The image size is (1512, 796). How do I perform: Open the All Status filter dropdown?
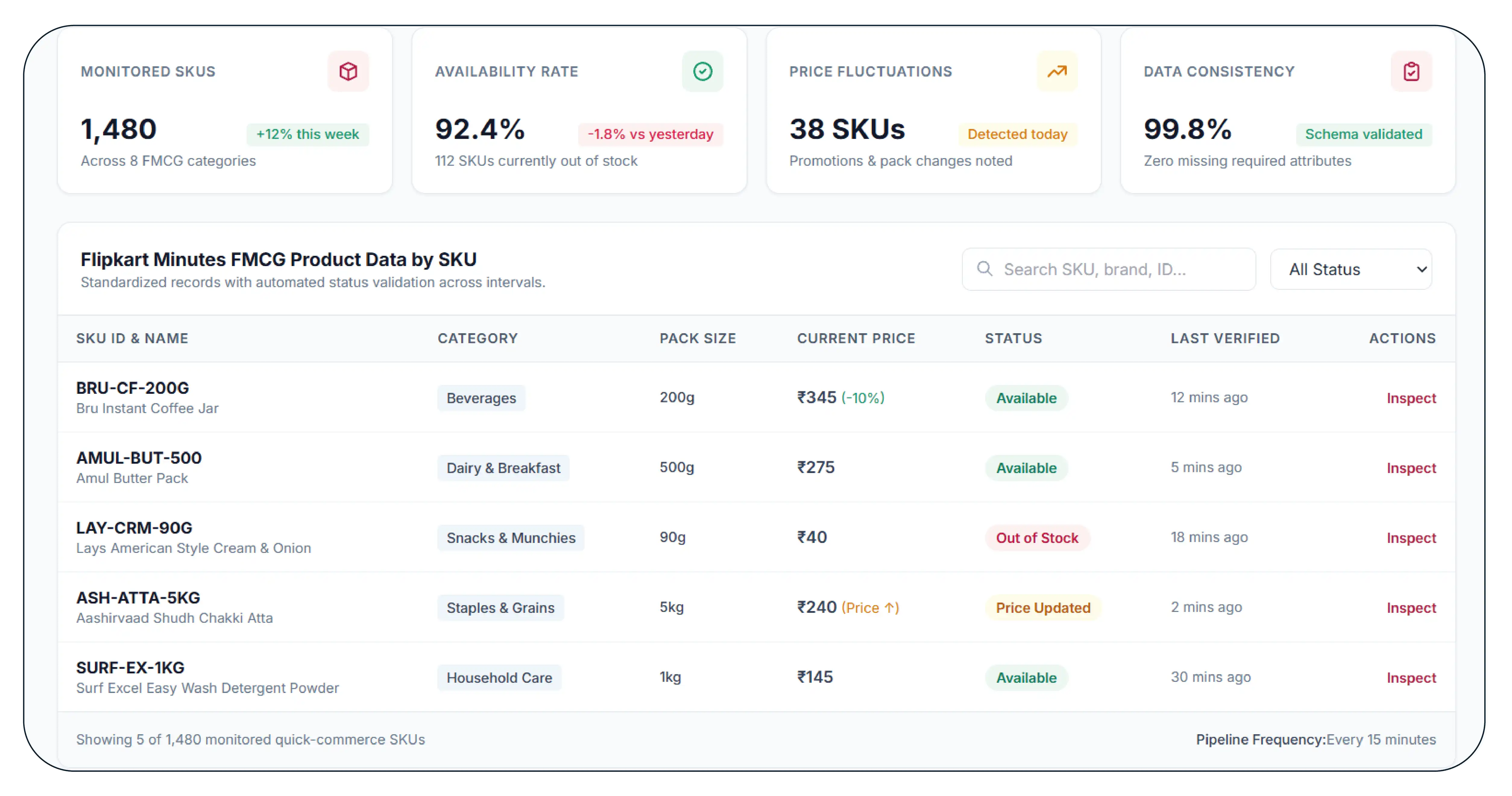click(x=1351, y=269)
